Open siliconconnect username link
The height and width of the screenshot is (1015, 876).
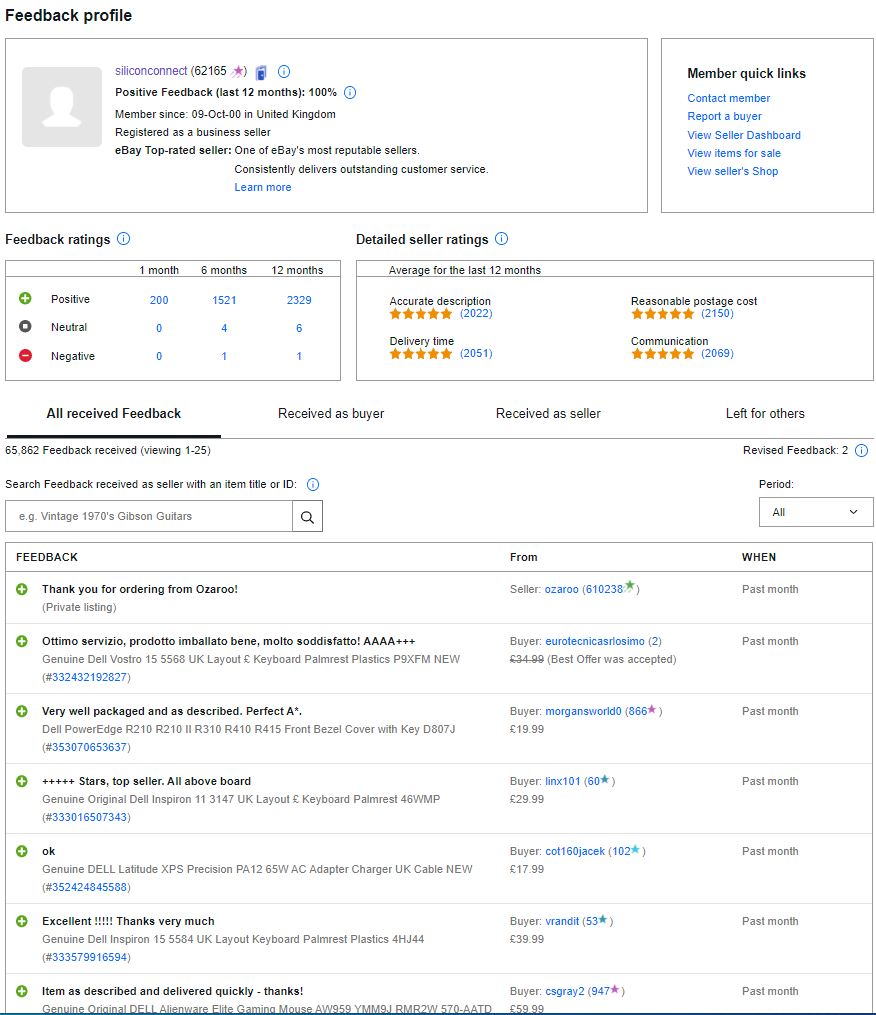[x=151, y=71]
